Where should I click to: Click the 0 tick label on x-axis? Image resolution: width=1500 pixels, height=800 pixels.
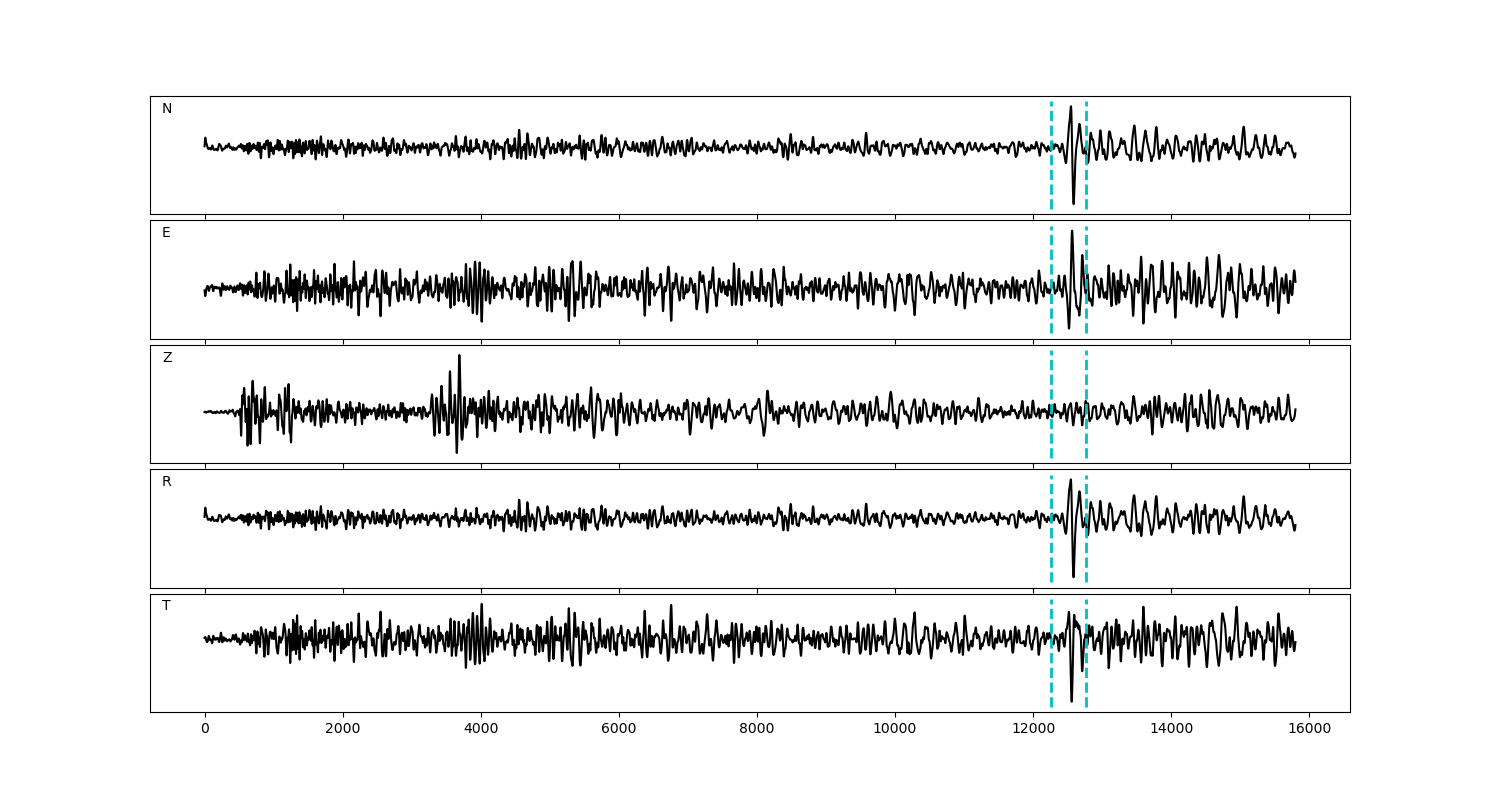(x=205, y=729)
